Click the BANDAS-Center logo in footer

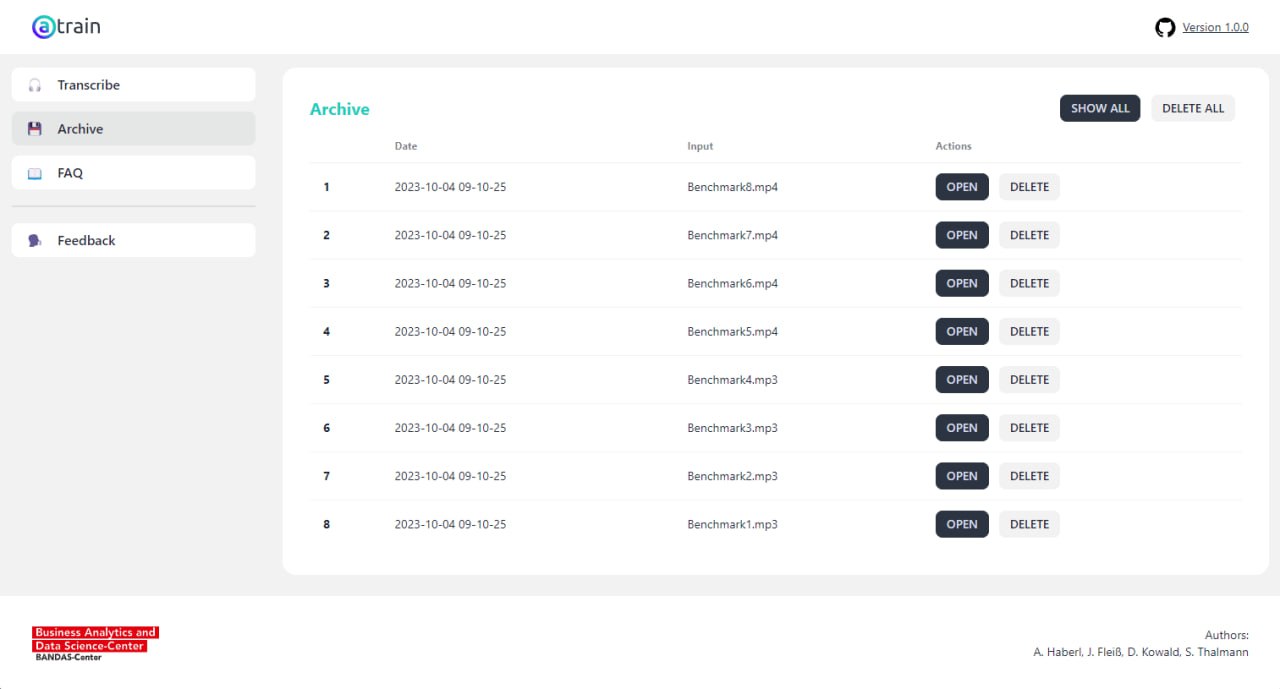[x=95, y=643]
